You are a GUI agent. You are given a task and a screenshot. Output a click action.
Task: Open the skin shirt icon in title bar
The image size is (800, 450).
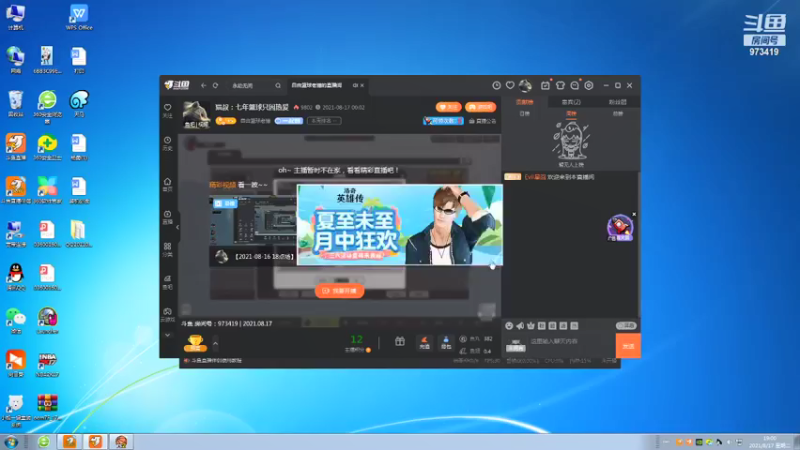(560, 86)
